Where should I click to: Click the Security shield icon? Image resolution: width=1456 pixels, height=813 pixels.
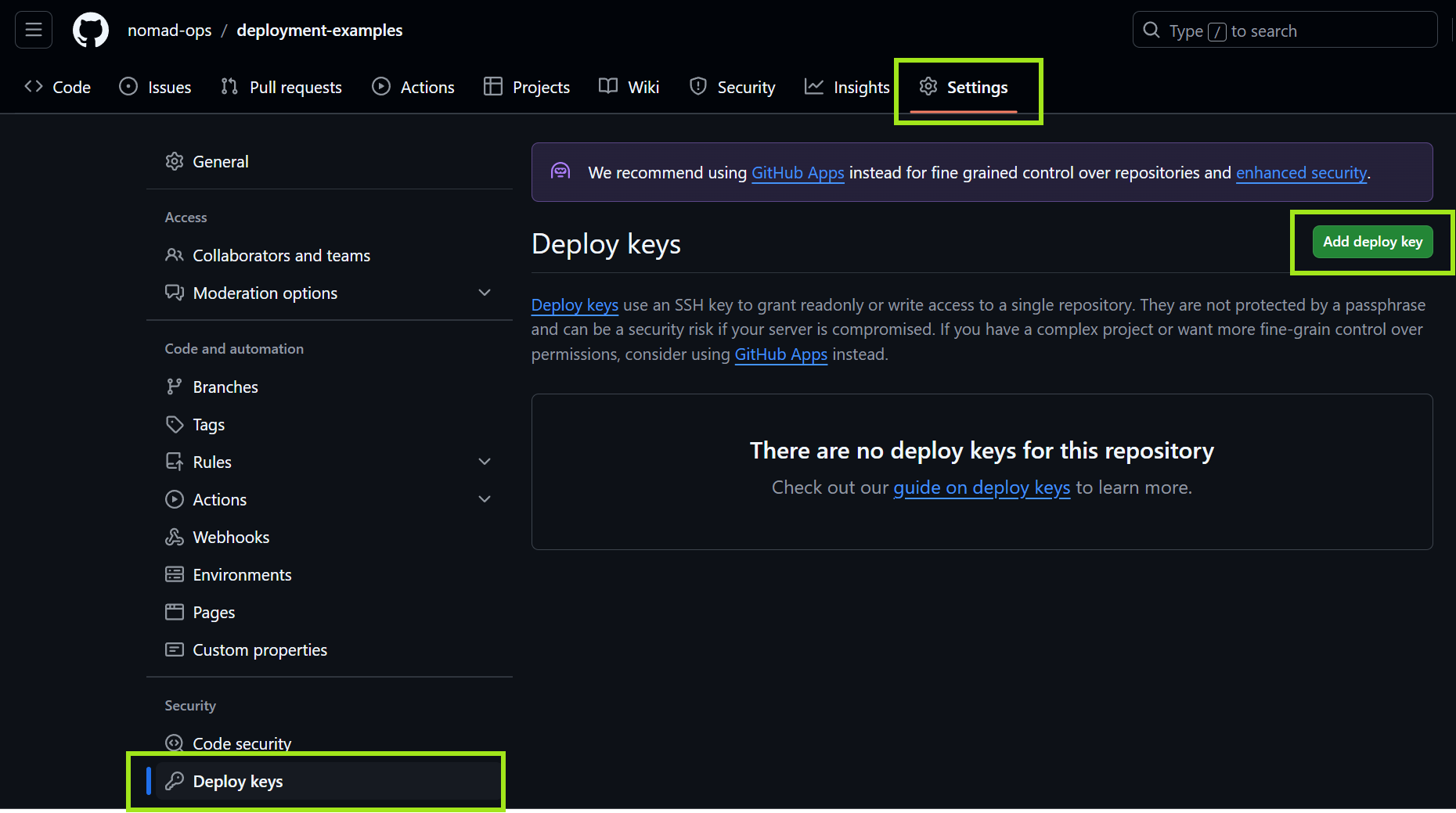pyautogui.click(x=698, y=86)
